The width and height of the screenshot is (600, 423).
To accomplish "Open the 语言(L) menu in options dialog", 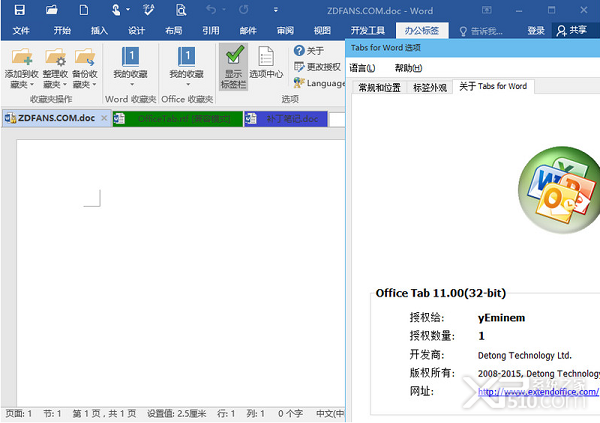I will coord(362,68).
